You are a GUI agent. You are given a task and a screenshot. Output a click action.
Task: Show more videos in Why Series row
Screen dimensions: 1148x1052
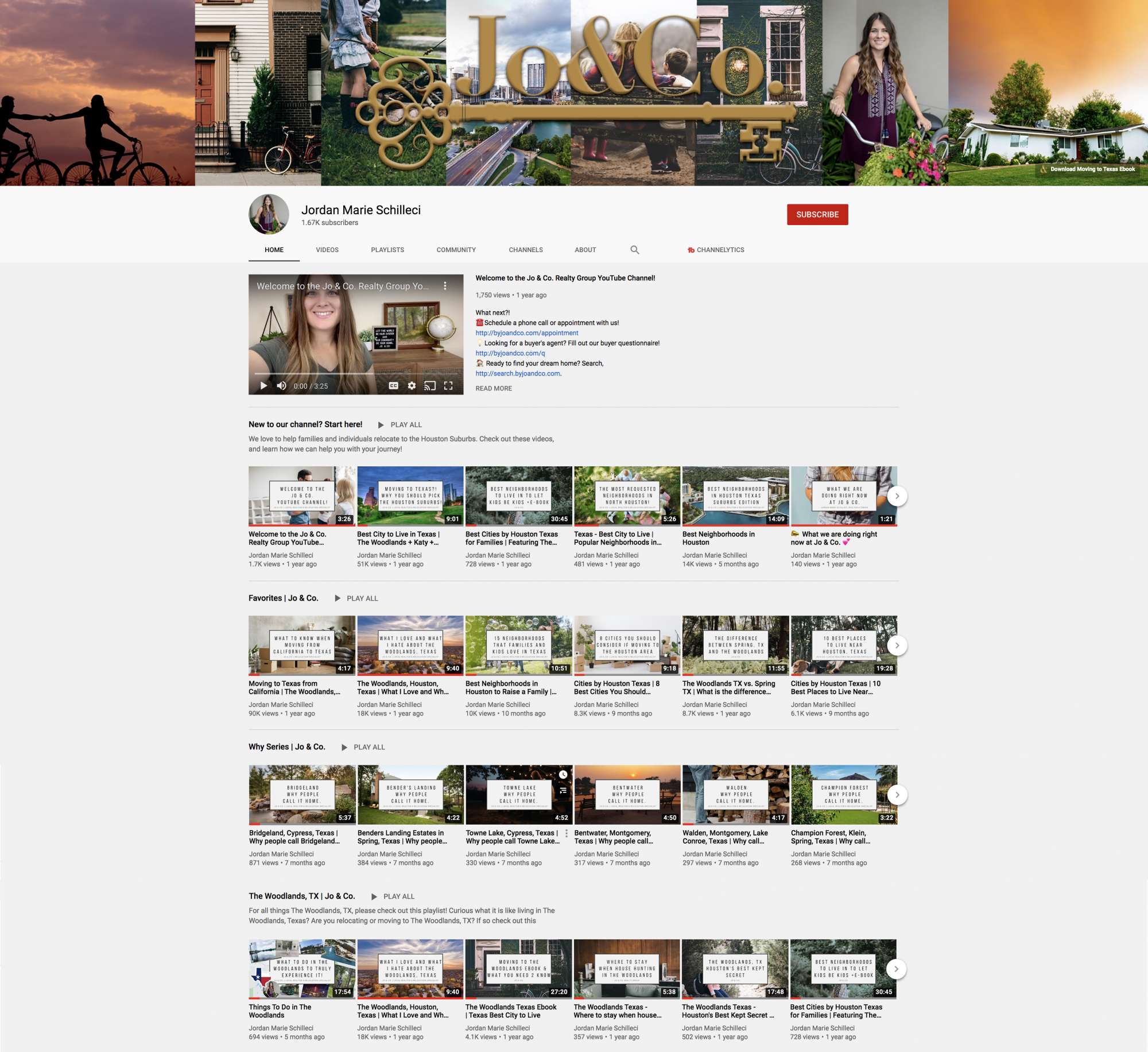click(897, 795)
